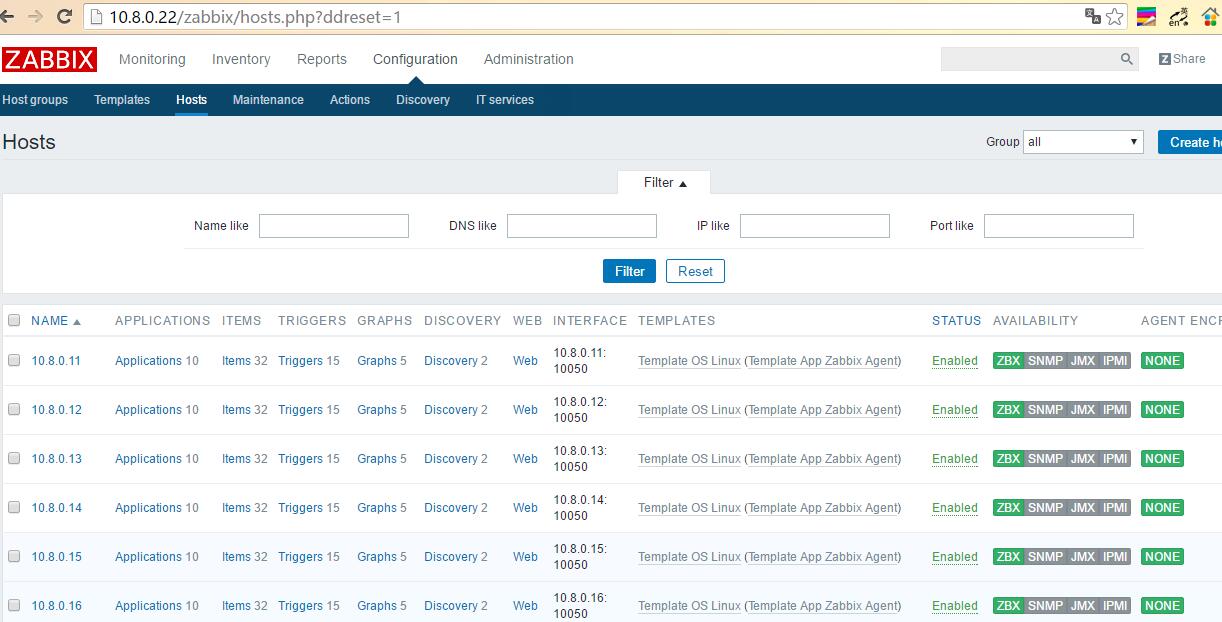Focus the Name like input field
The image size is (1222, 622).
[x=334, y=226]
